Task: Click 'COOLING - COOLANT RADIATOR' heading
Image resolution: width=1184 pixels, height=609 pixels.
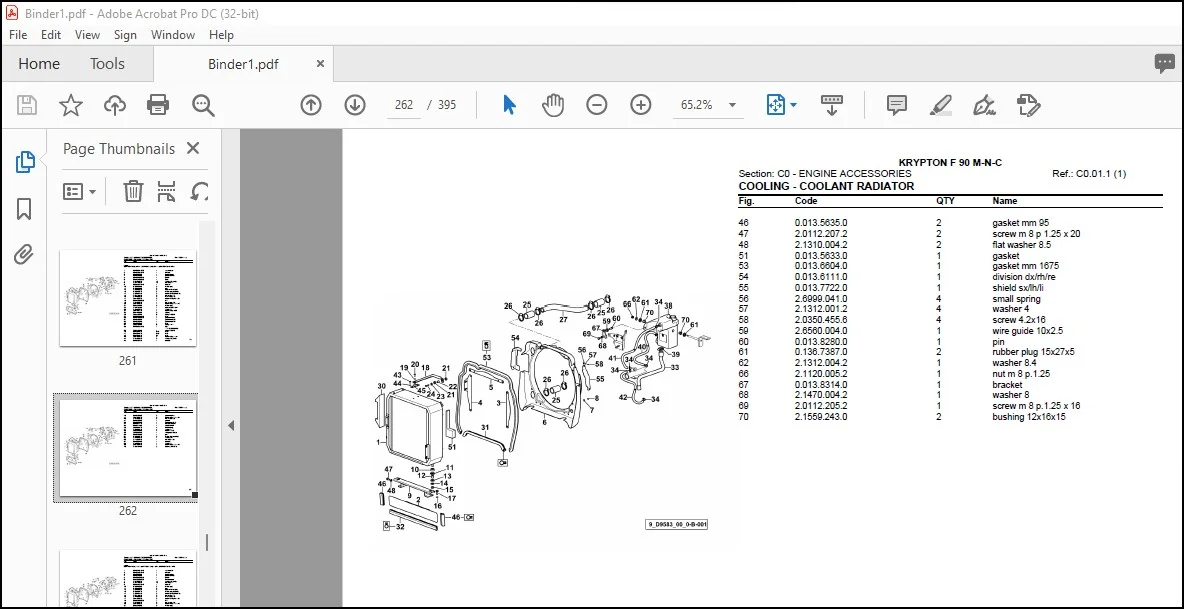Action: click(x=826, y=186)
